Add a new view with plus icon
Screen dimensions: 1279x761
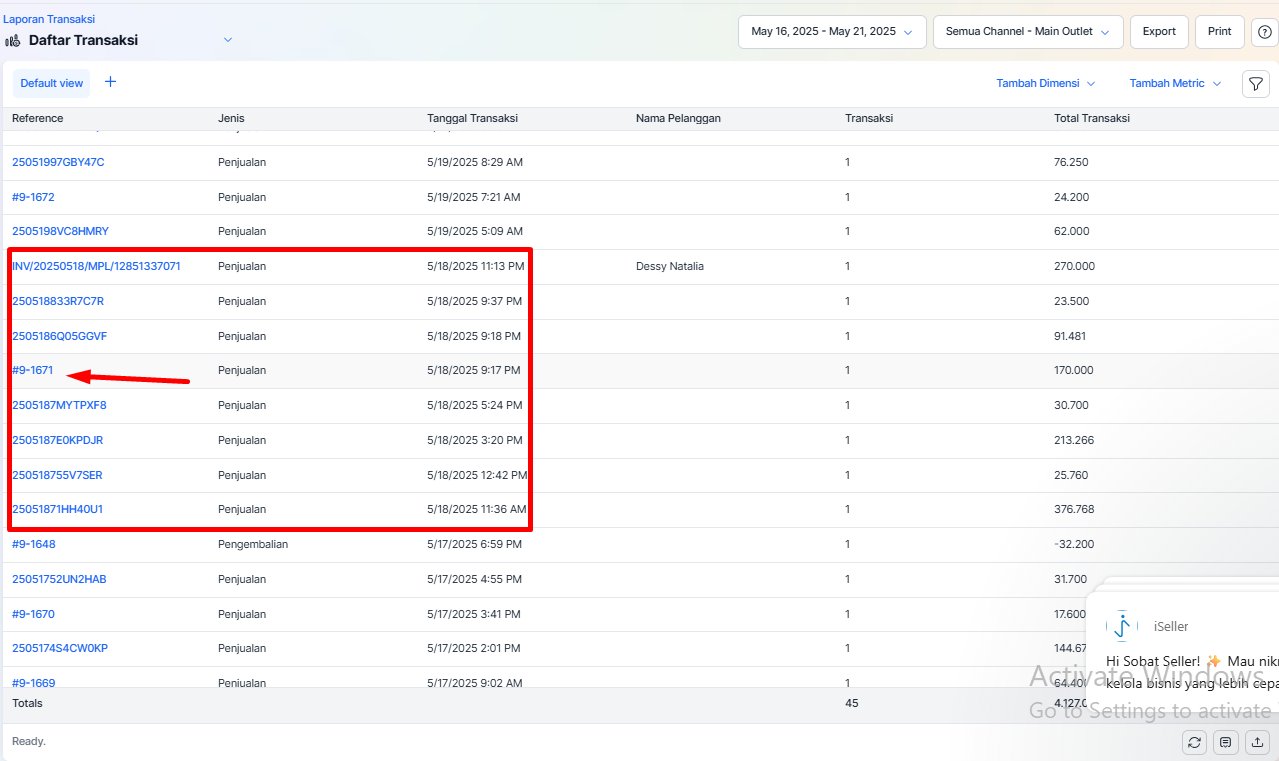coord(111,83)
